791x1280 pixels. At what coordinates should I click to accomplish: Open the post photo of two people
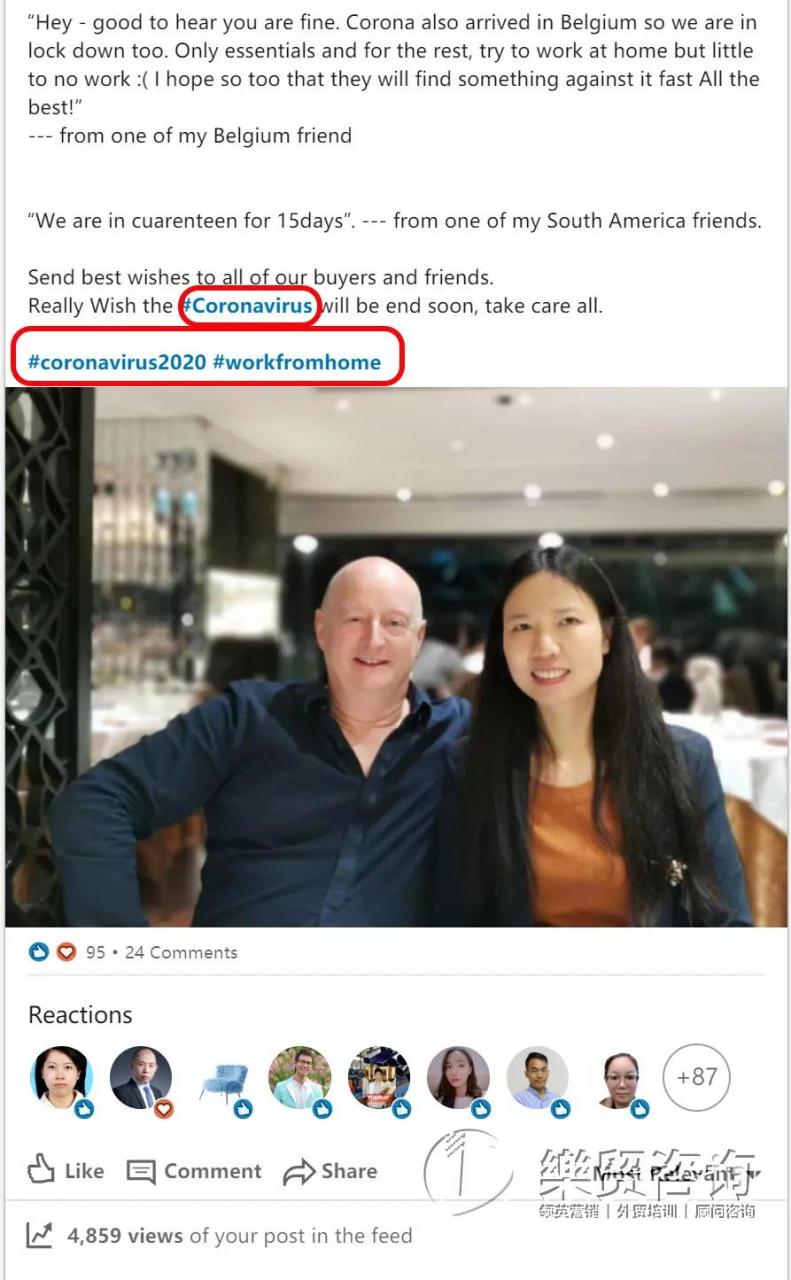pos(396,657)
